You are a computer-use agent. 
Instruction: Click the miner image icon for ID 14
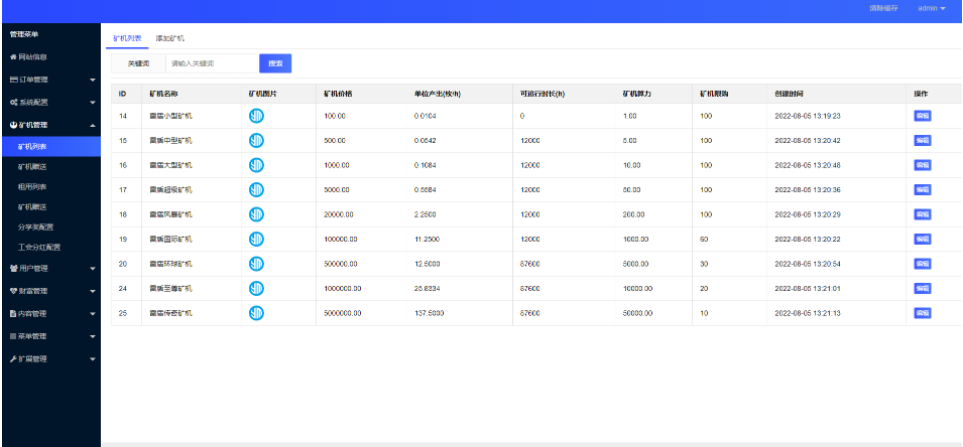[x=256, y=116]
